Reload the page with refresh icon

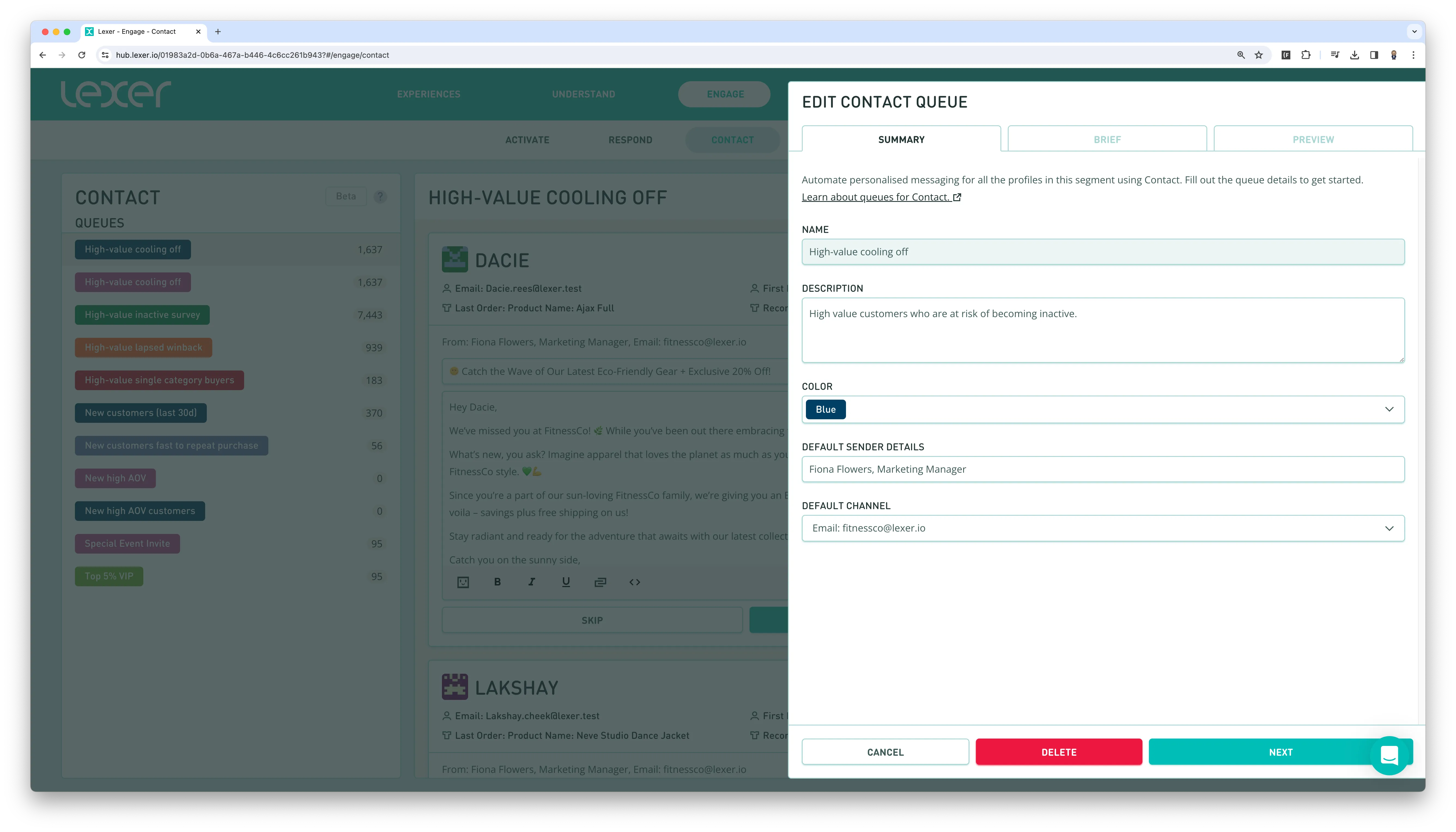(x=82, y=55)
